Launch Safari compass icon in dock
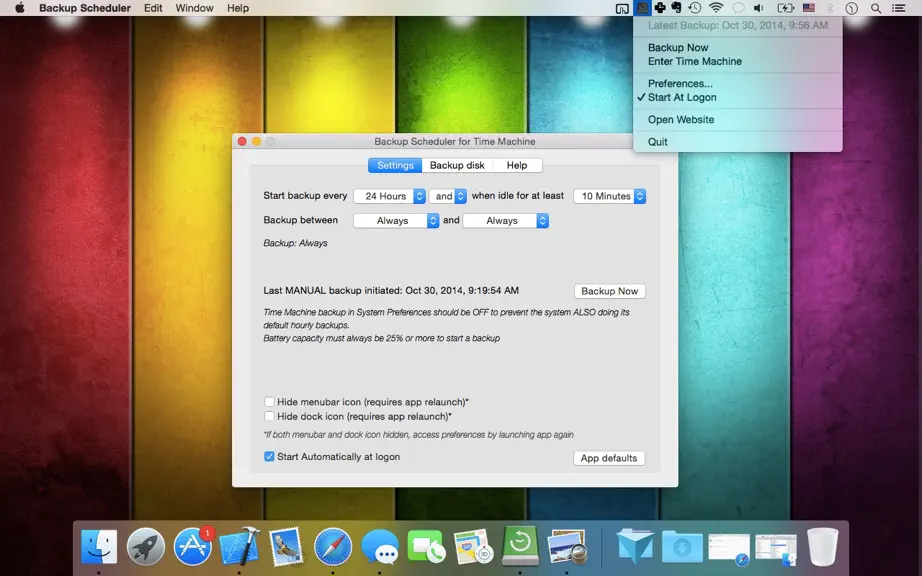922x576 pixels. 333,547
